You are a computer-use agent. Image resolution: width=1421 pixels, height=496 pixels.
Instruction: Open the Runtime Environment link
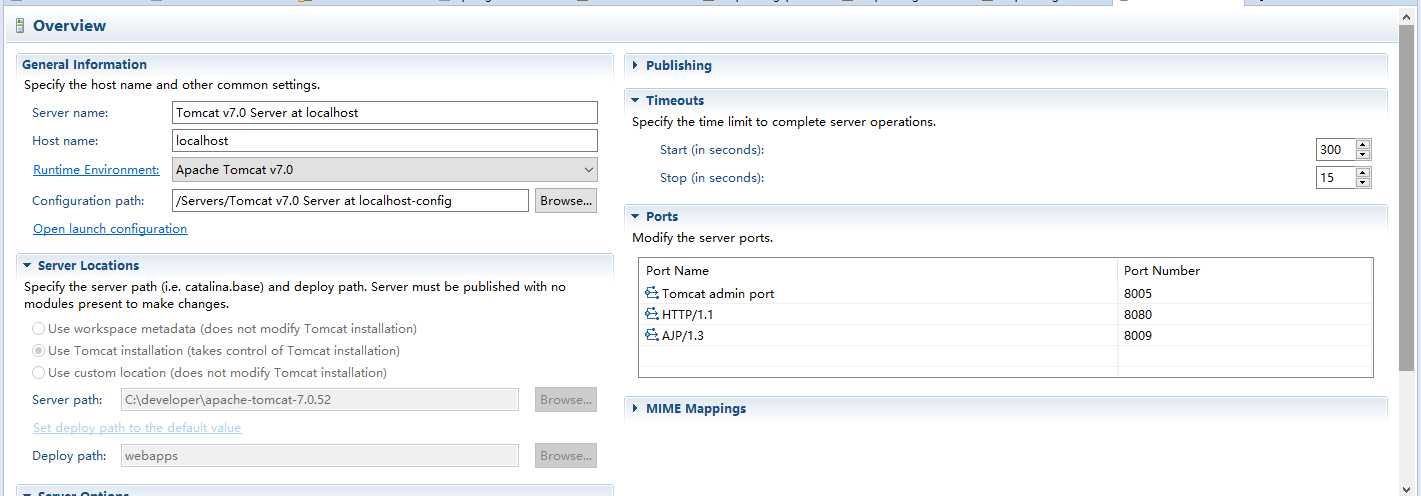tap(96, 170)
